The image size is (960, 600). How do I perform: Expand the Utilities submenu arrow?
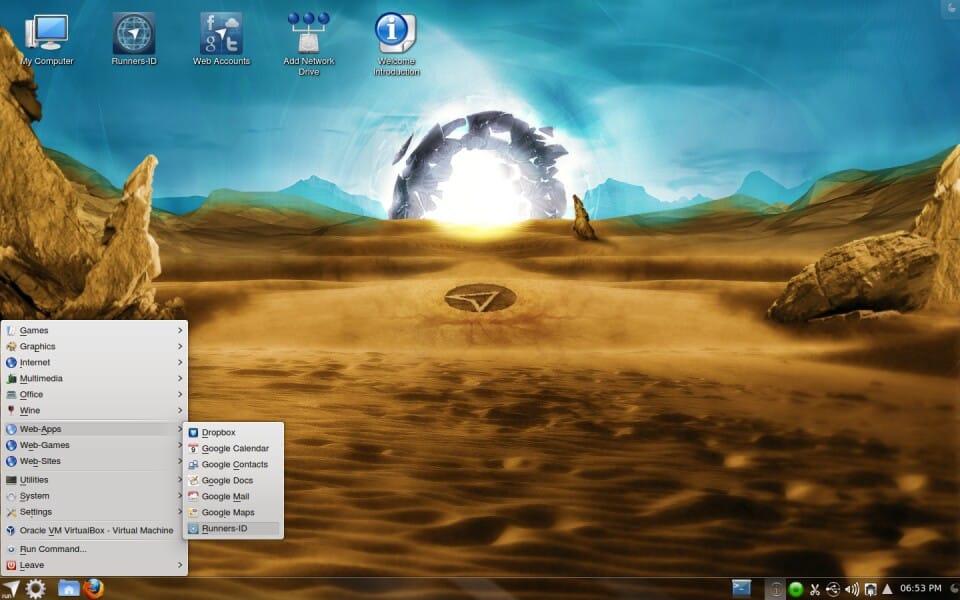click(180, 479)
